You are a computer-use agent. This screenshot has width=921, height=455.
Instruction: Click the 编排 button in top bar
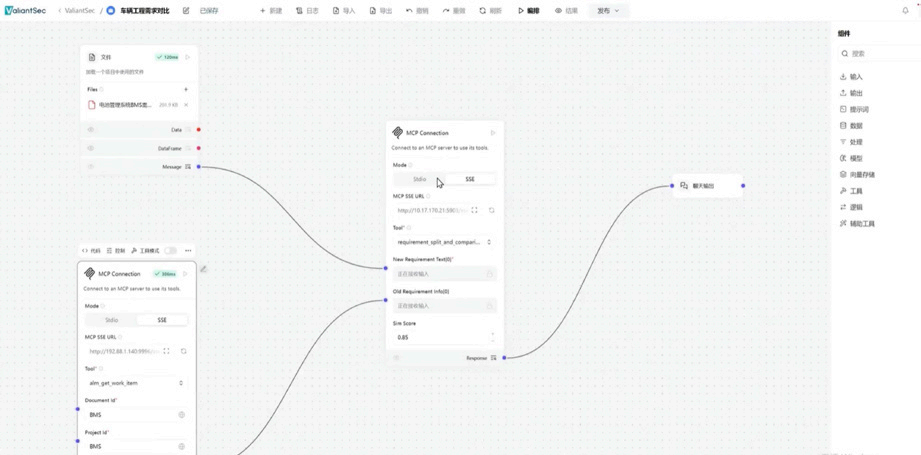tap(528, 11)
